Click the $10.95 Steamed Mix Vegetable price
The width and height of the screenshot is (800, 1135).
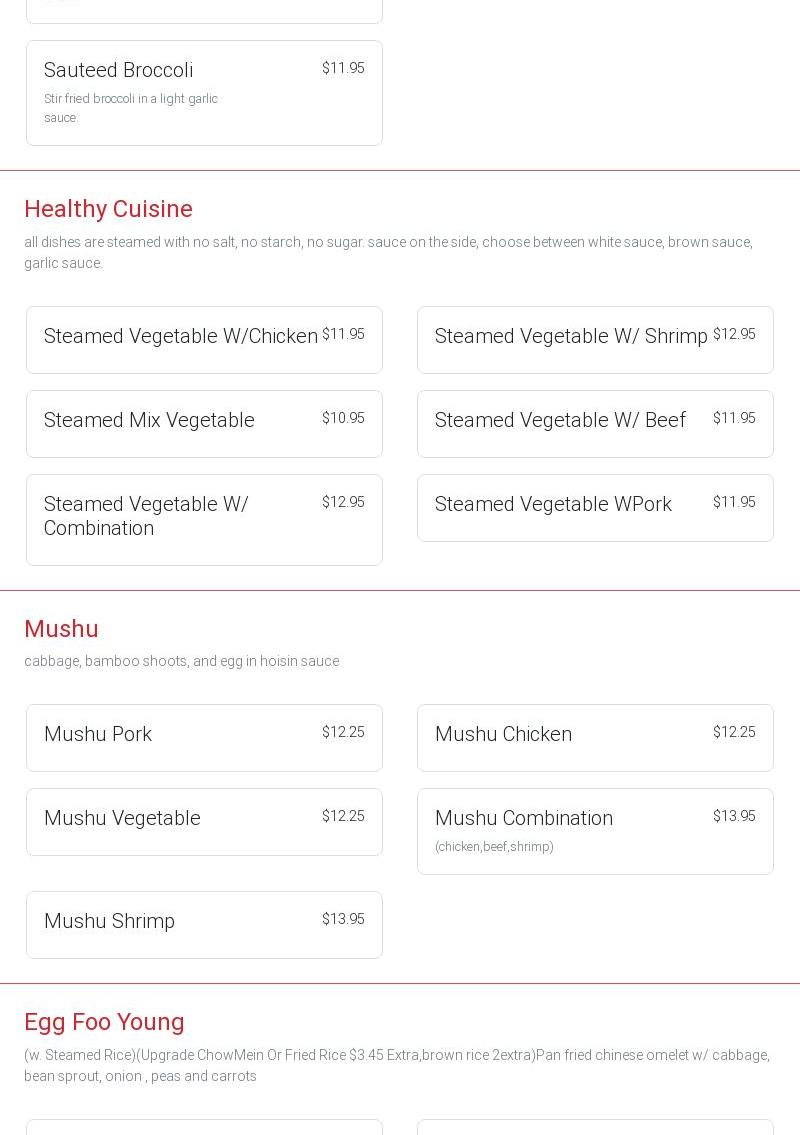tap(343, 418)
